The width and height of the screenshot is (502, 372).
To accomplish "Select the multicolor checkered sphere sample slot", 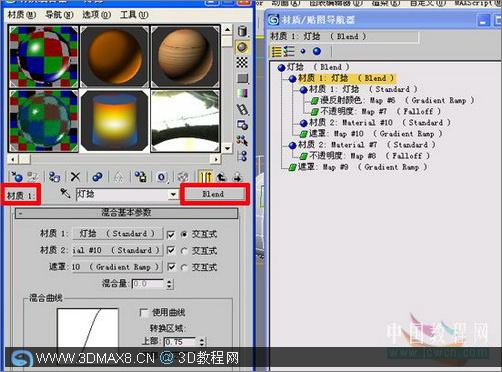I will click(43, 57).
